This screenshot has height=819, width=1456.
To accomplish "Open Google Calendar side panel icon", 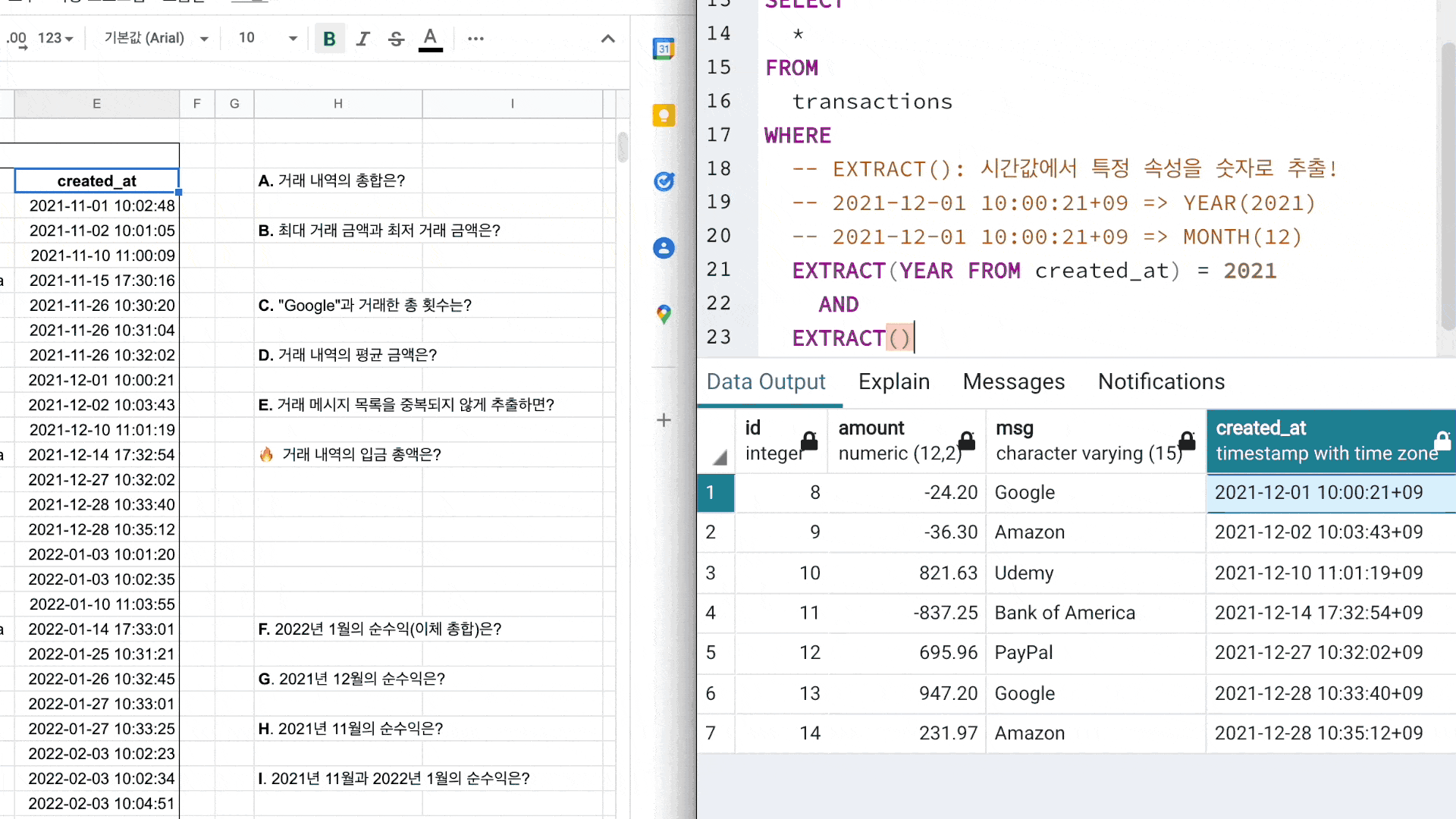I will tap(664, 49).
